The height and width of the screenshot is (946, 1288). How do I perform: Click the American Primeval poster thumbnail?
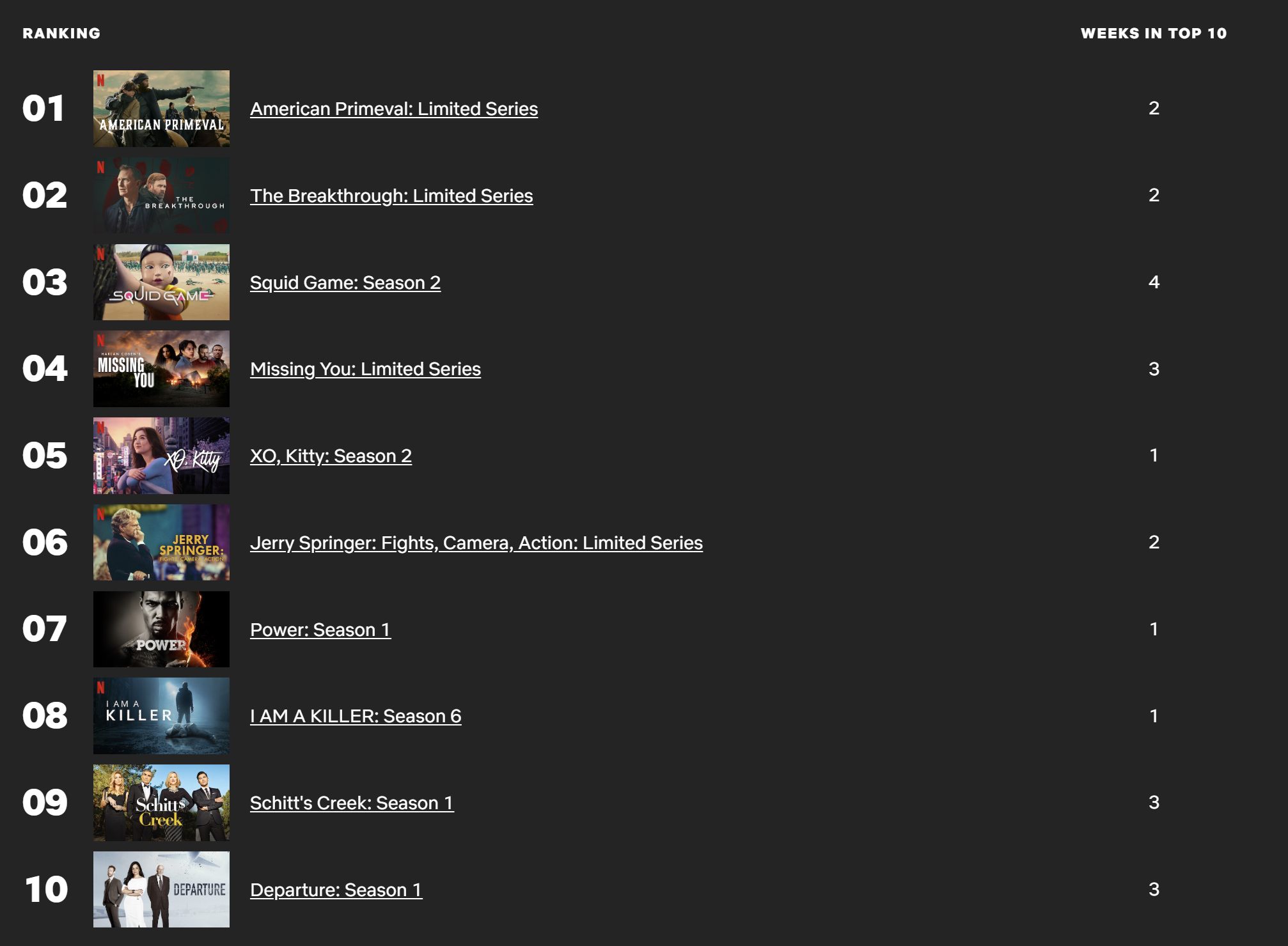click(161, 109)
